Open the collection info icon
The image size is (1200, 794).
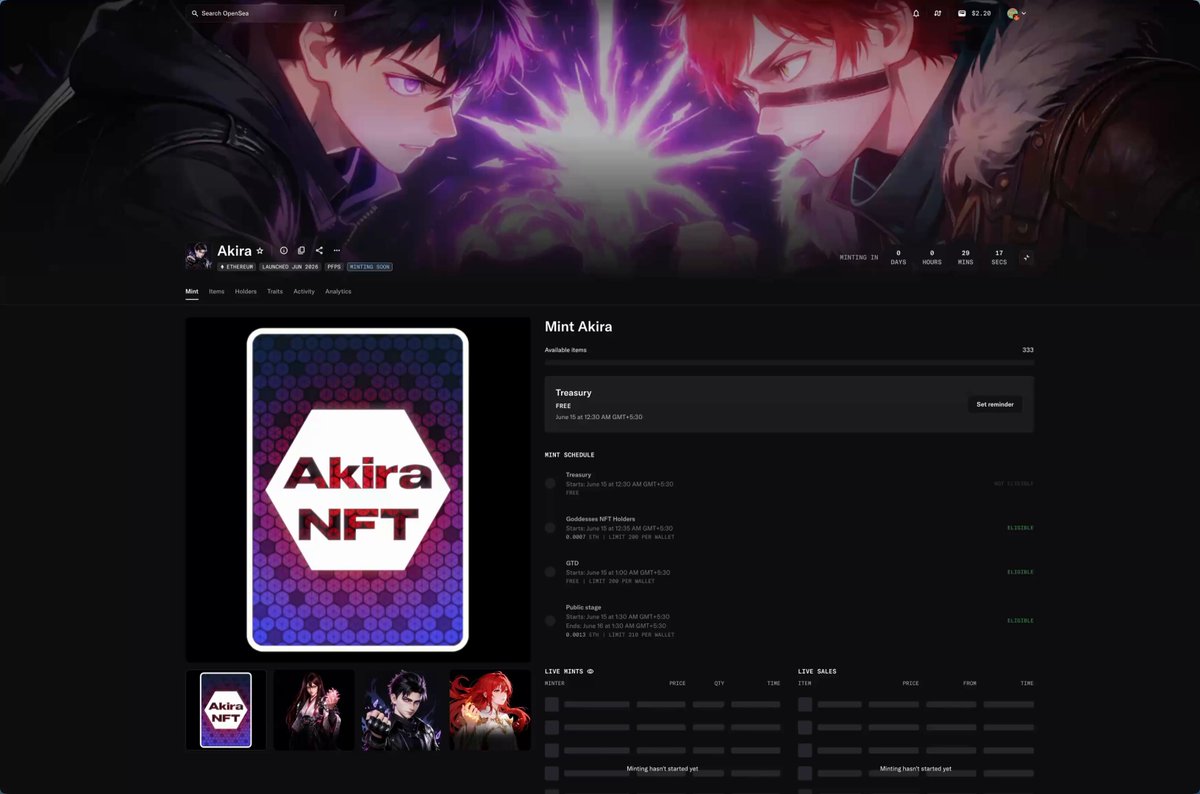pyautogui.click(x=283, y=251)
